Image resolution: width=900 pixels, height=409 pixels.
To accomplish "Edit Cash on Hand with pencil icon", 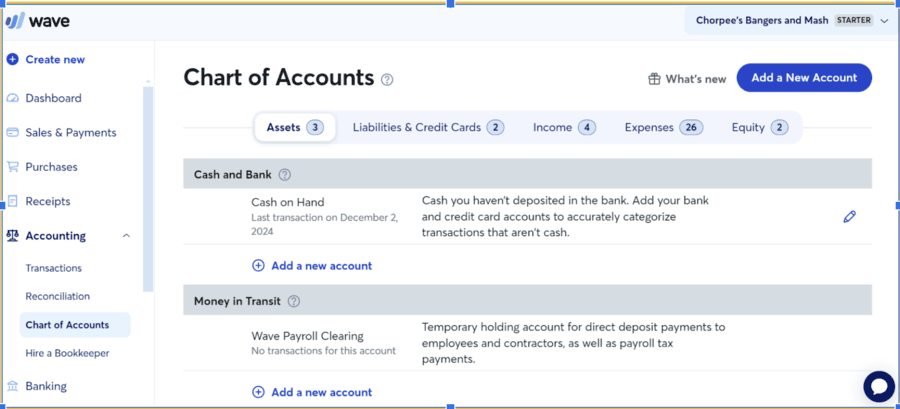I will 849,217.
